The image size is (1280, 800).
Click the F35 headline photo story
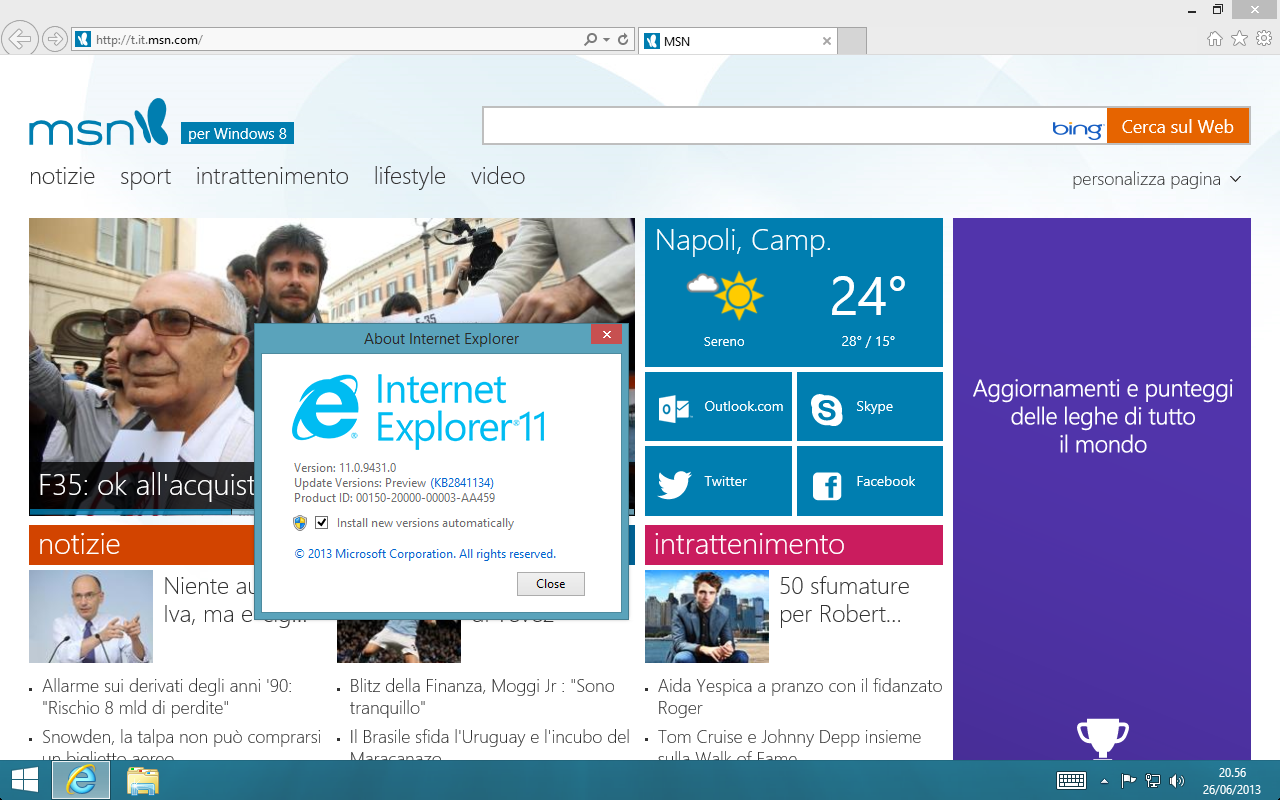(x=141, y=366)
